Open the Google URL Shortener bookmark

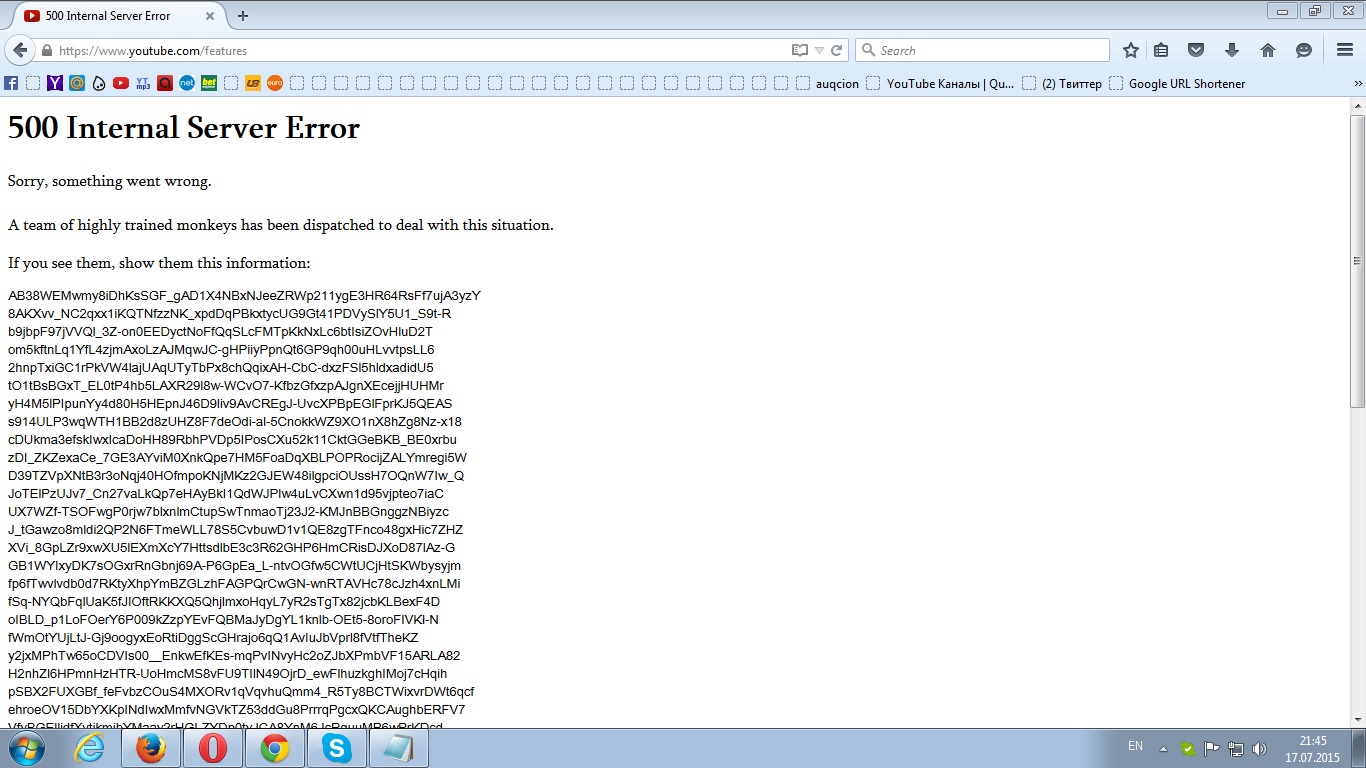click(x=1177, y=83)
